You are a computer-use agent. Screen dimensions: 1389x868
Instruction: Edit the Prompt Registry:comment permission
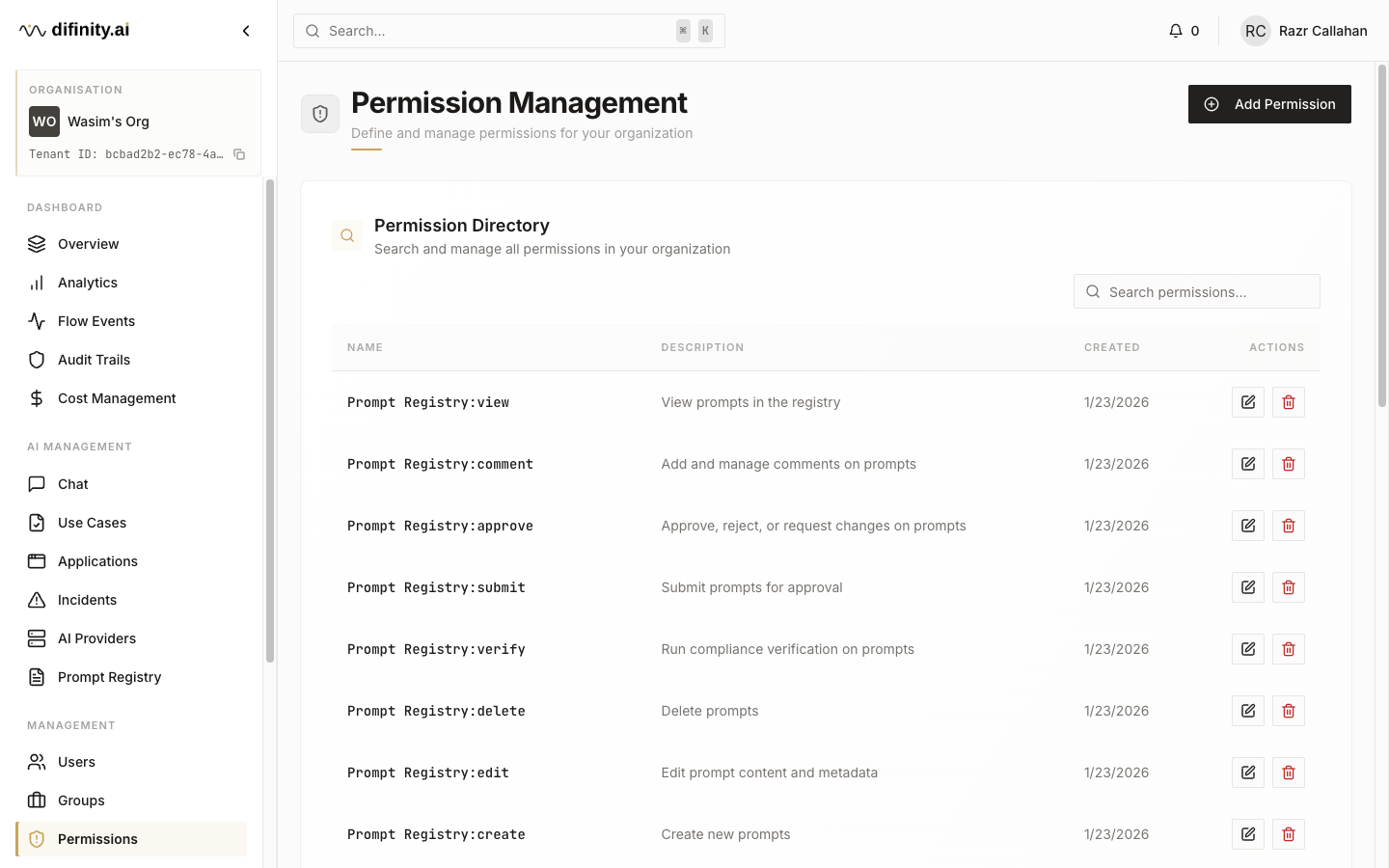click(1248, 464)
